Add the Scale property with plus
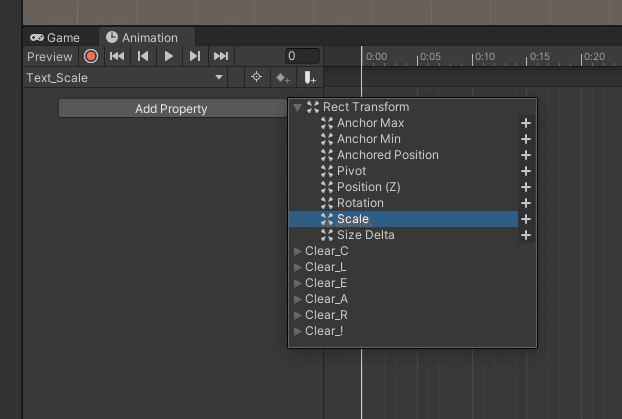The image size is (622, 419). (526, 219)
